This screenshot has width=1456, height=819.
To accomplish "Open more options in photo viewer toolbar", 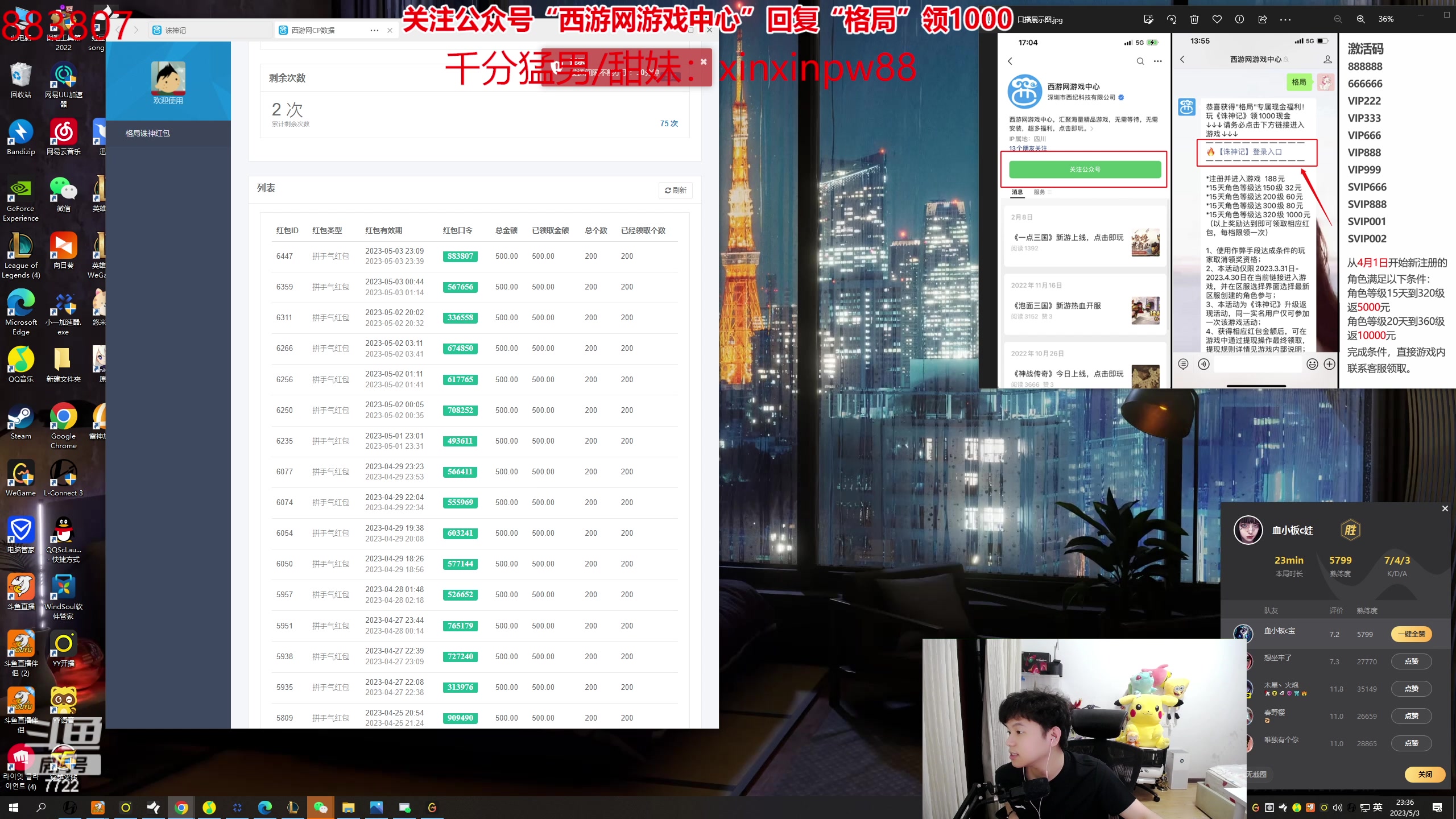I will coord(1285,19).
